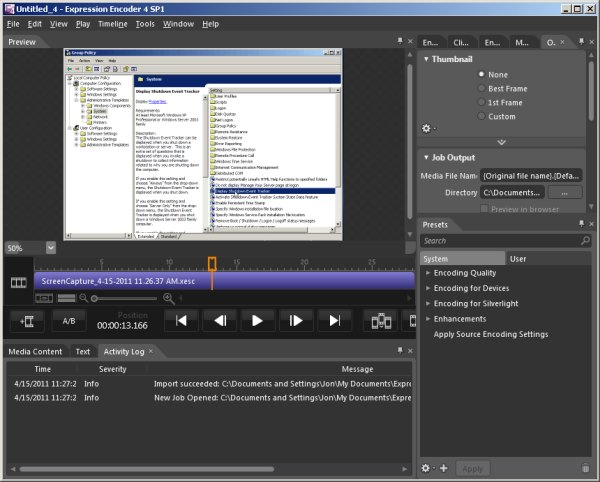Screen dimensions: 600x482
Task: Open the Timeline menu
Action: coord(112,24)
